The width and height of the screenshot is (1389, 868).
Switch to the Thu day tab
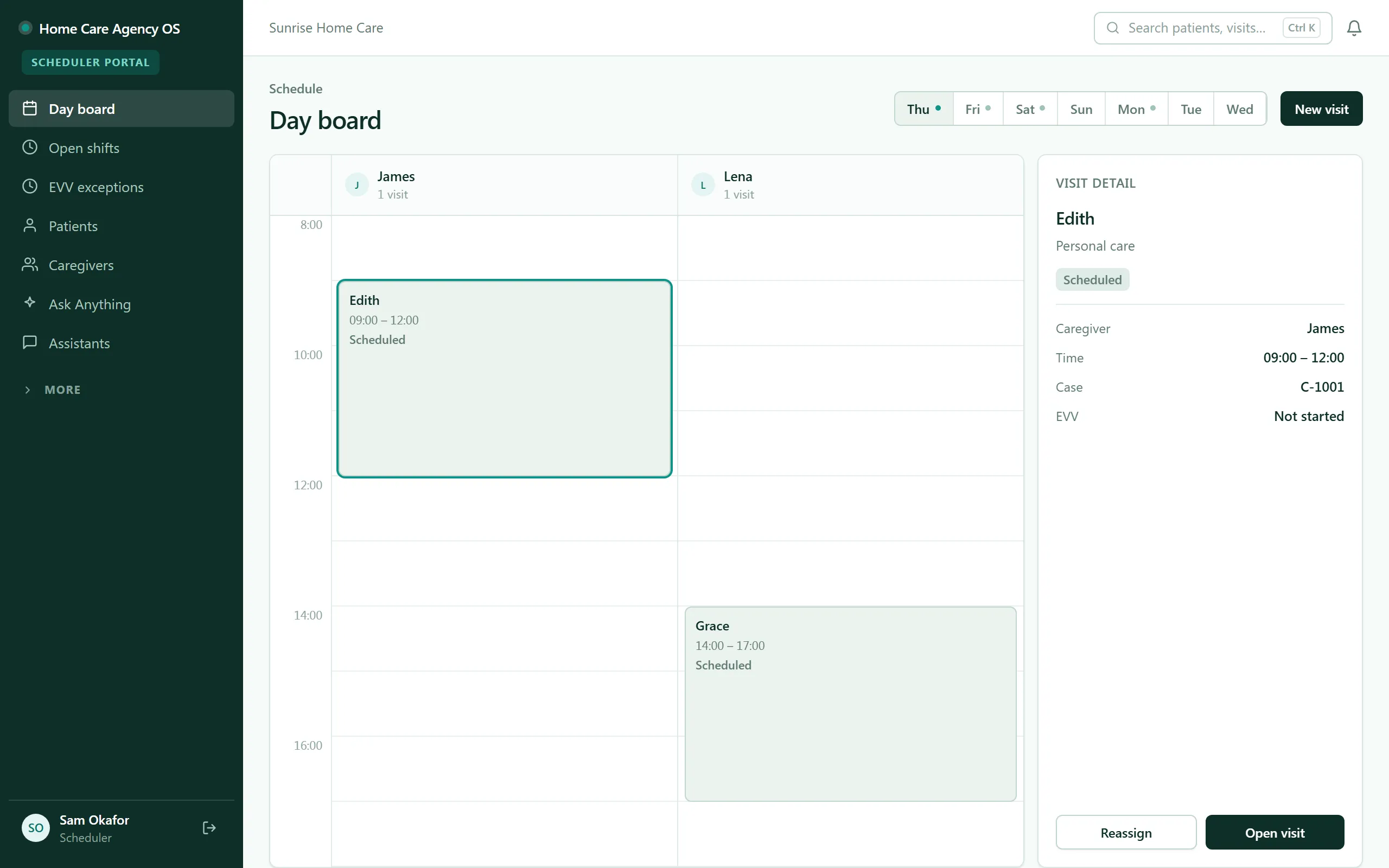click(x=923, y=108)
